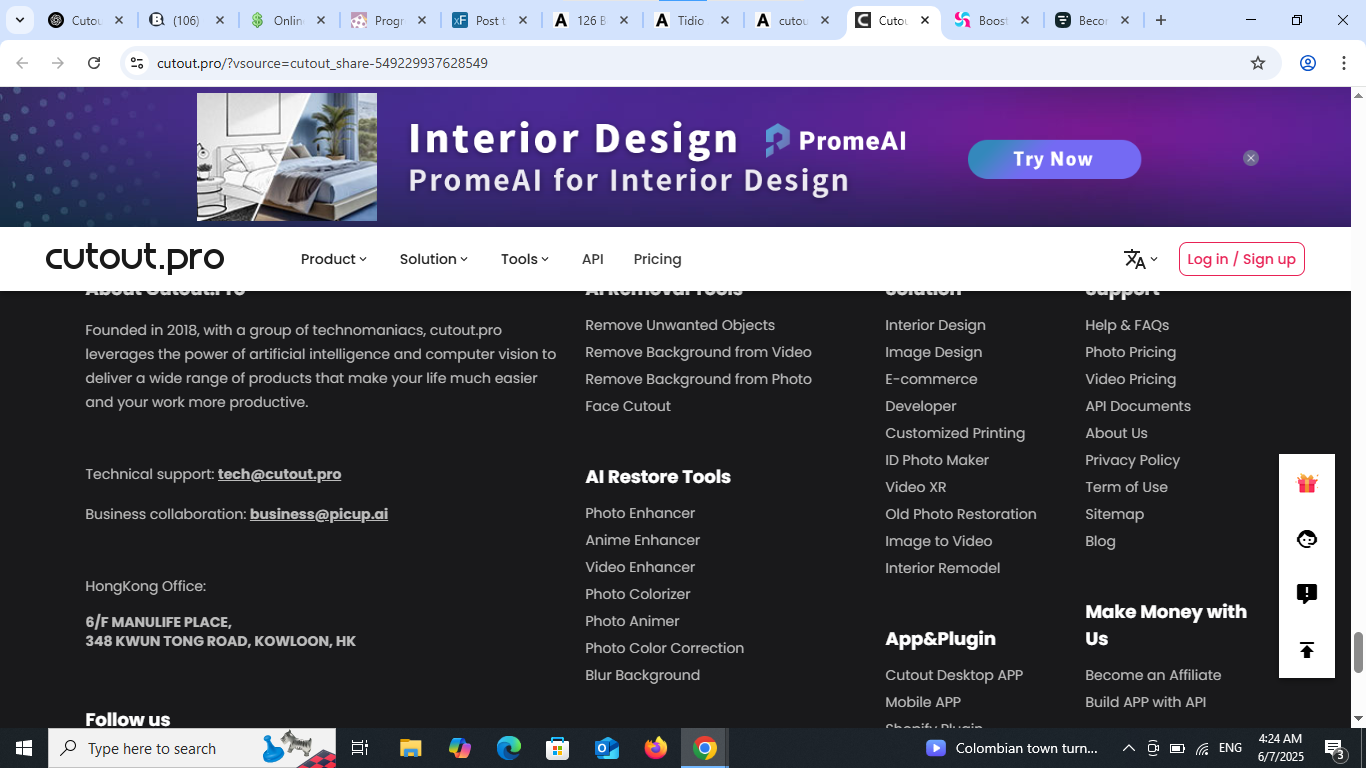Click Log in / Sign up button
The image size is (1366, 768).
click(1241, 259)
